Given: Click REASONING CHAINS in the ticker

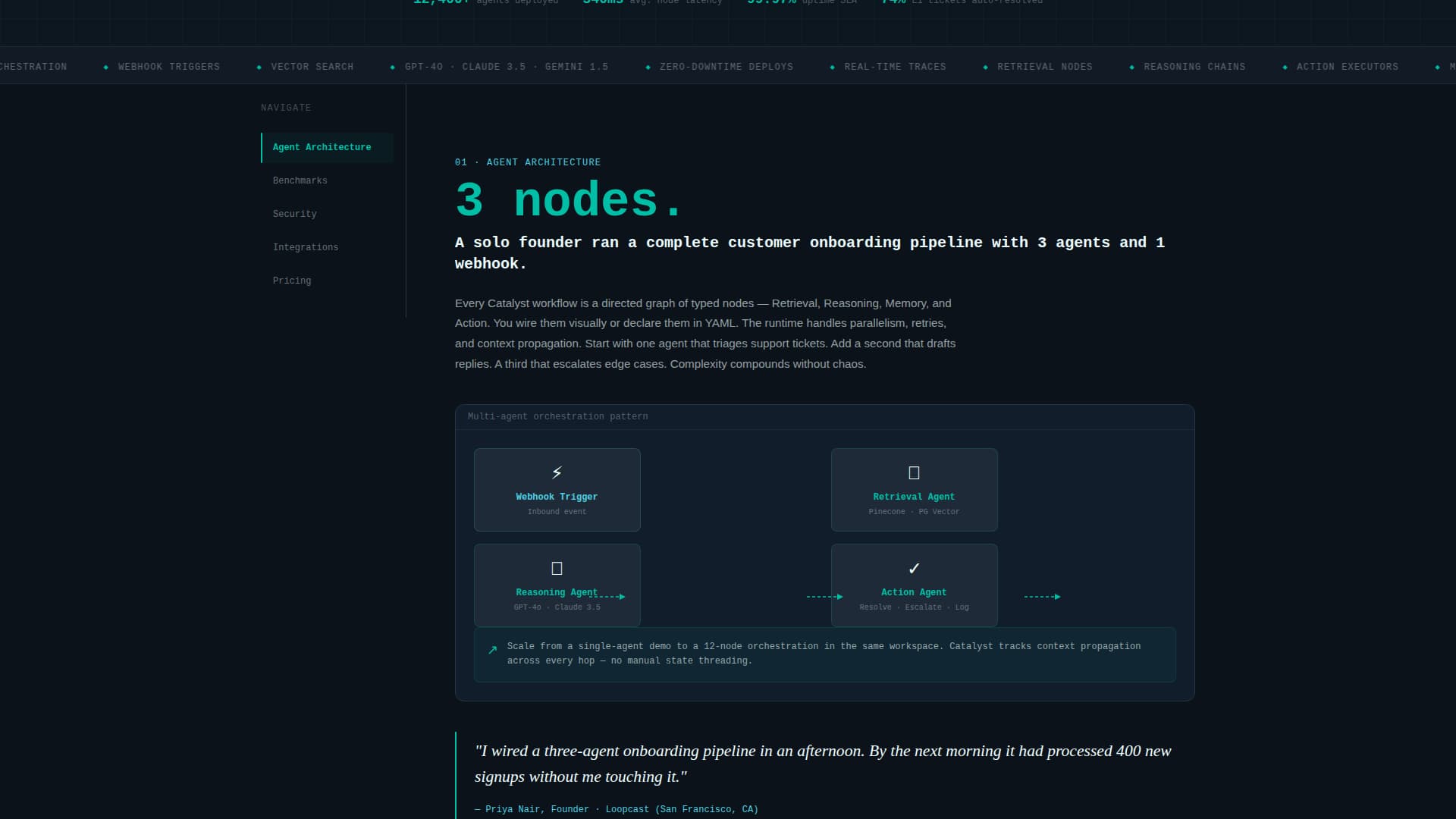Looking at the screenshot, I should click(x=1194, y=67).
